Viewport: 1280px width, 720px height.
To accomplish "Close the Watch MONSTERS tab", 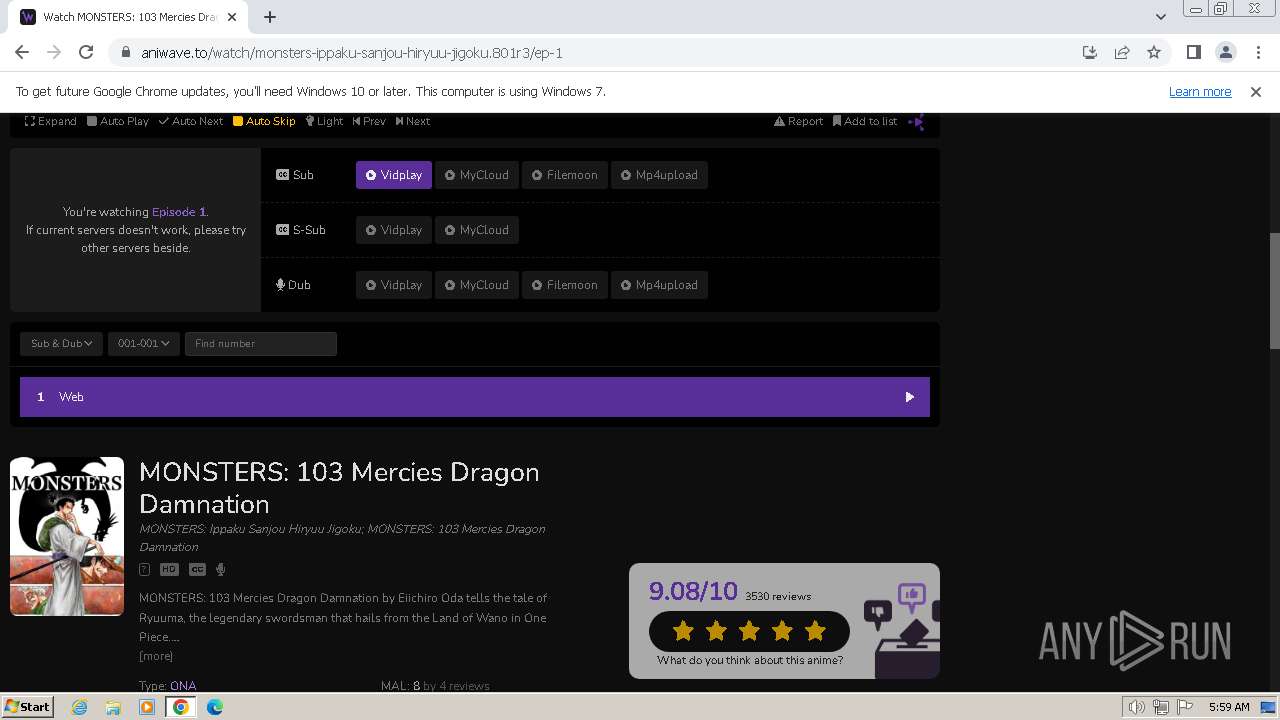I will tap(233, 17).
